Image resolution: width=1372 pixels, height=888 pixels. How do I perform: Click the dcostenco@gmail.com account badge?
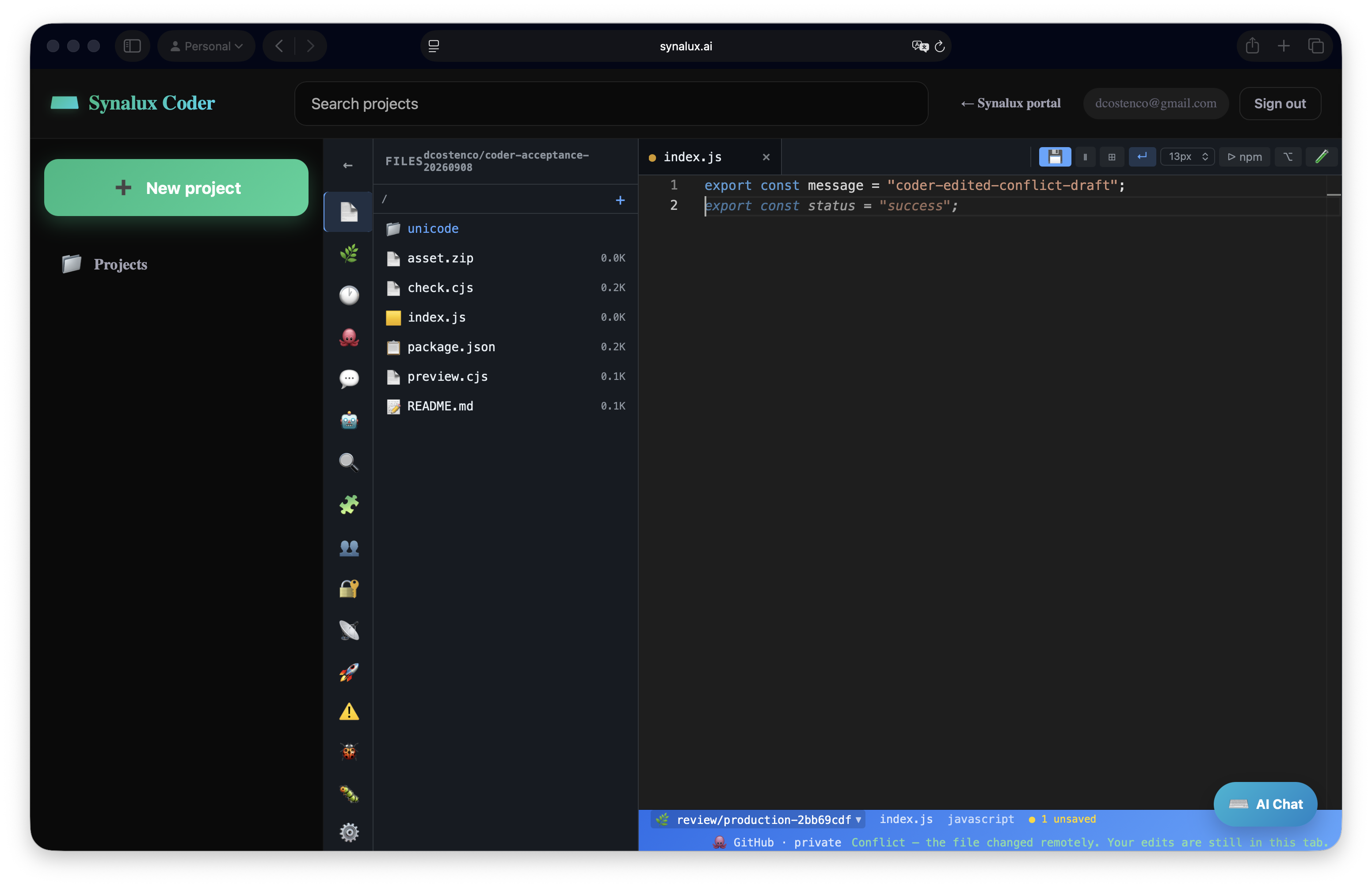point(1156,103)
